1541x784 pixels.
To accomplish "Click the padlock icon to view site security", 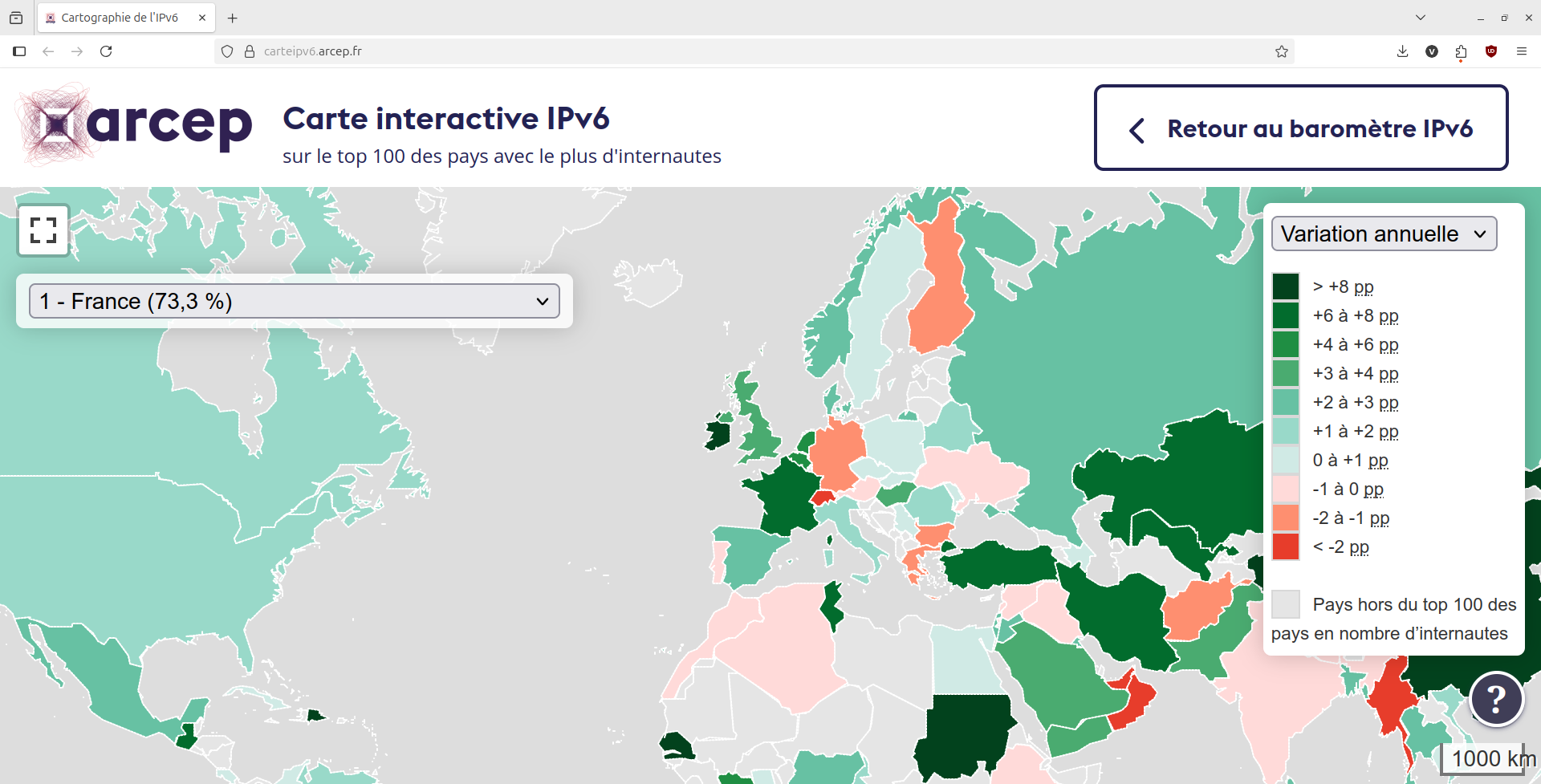I will [x=250, y=51].
